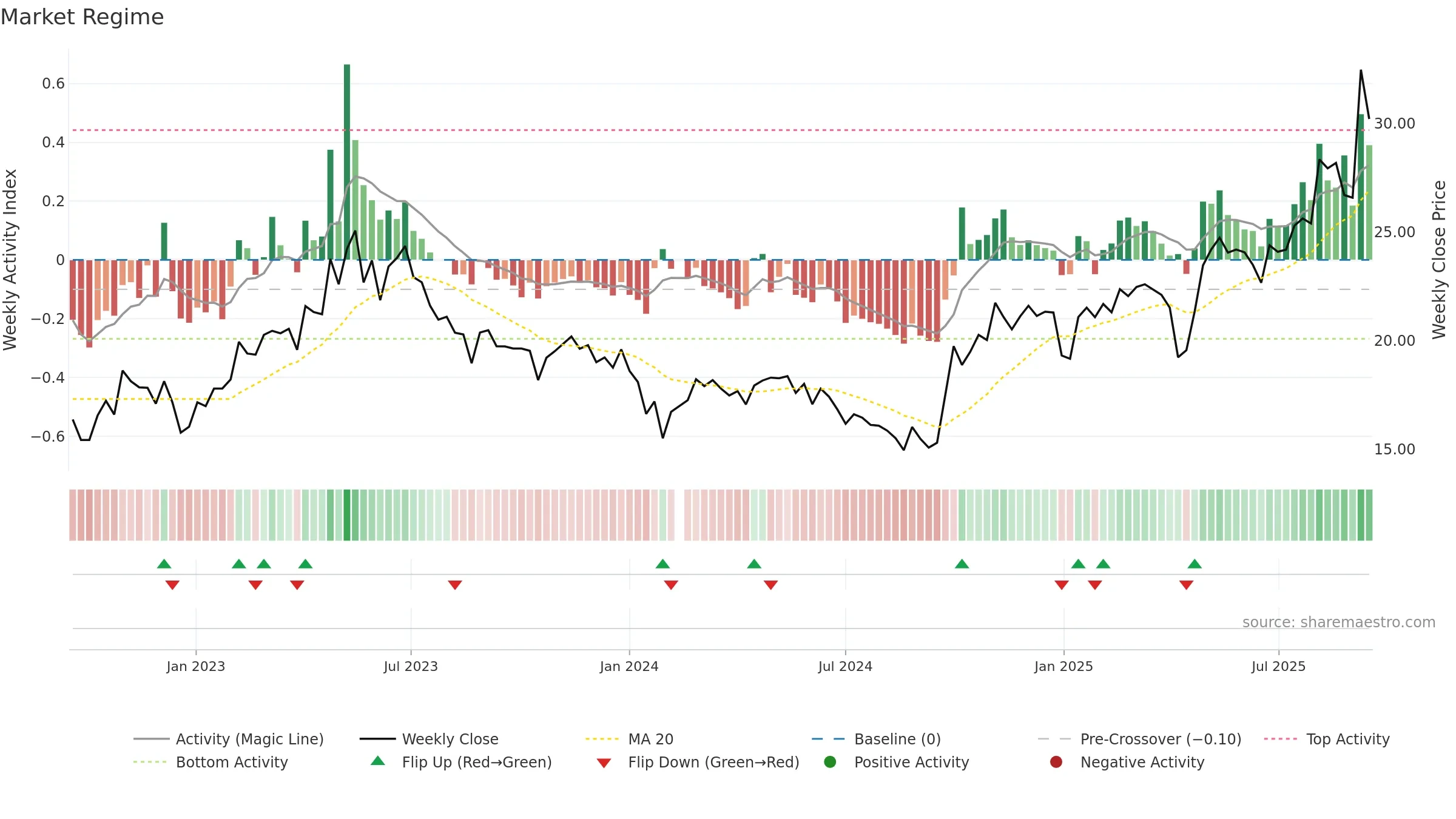Click the Weekly Activity Index axis title
1456x819 pixels.
coord(10,260)
